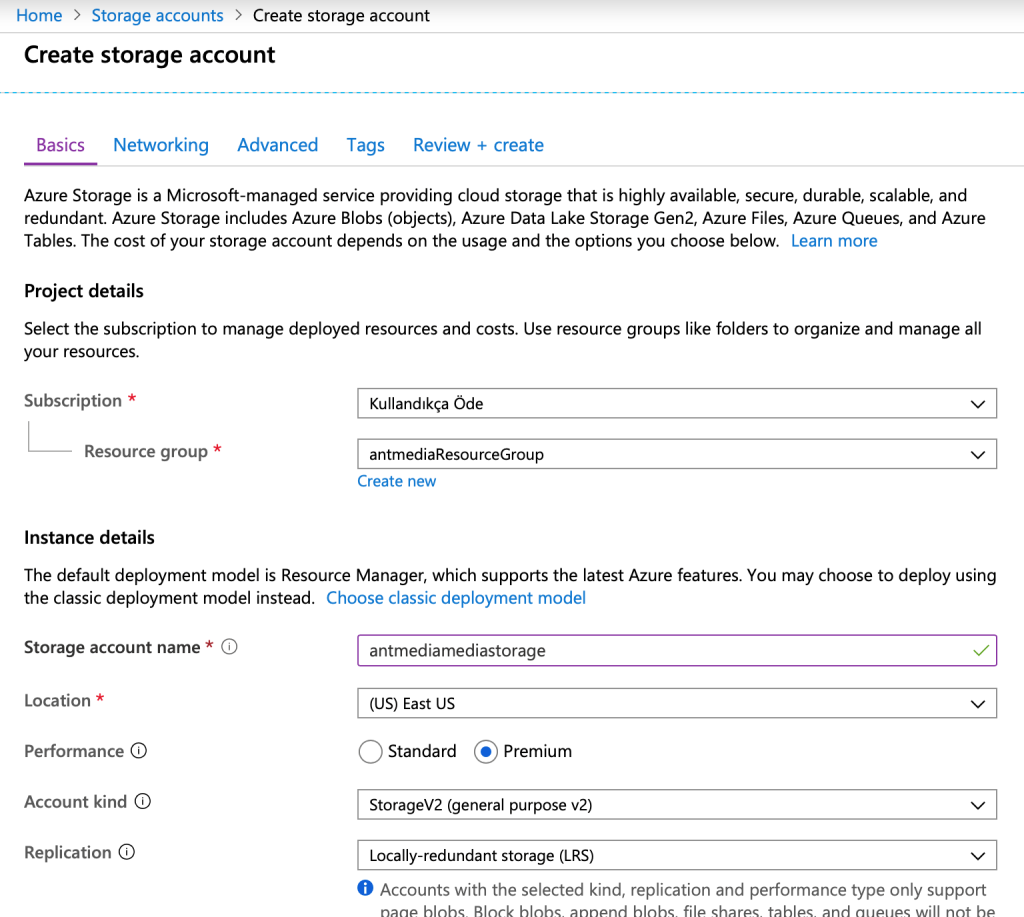Open the Account kind dropdown

pyautogui.click(x=677, y=805)
